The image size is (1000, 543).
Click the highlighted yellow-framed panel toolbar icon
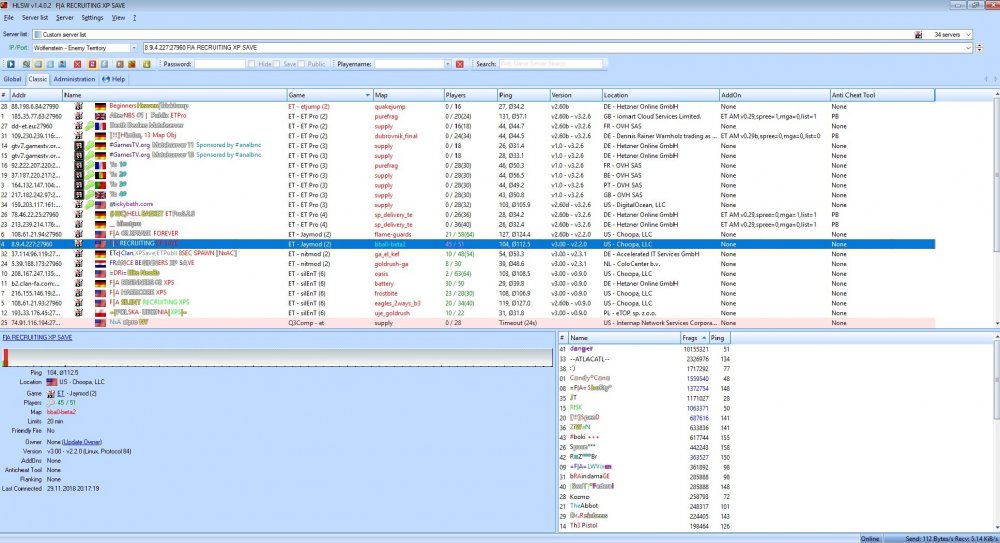click(38, 64)
